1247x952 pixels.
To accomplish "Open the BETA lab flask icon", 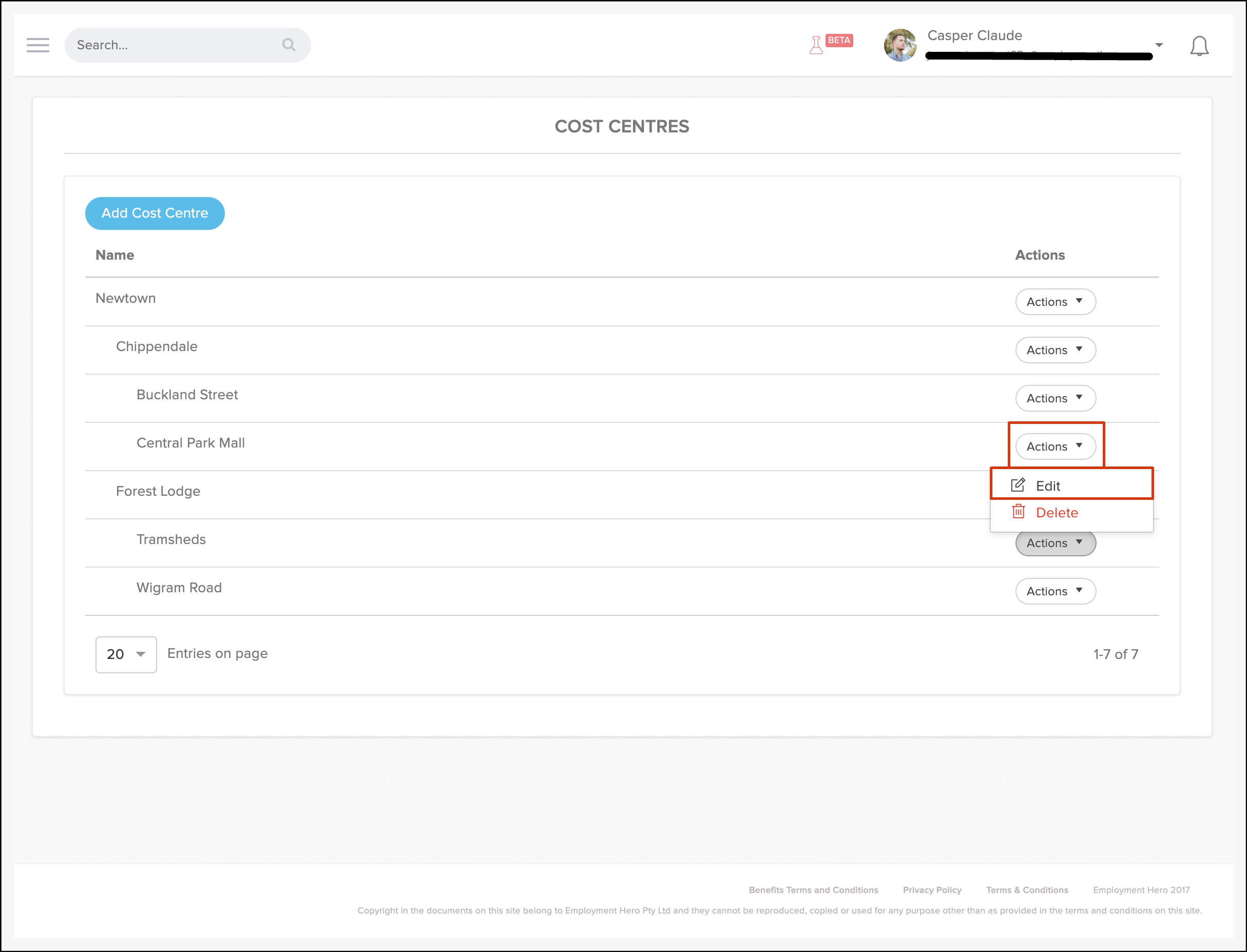I will pyautogui.click(x=816, y=45).
